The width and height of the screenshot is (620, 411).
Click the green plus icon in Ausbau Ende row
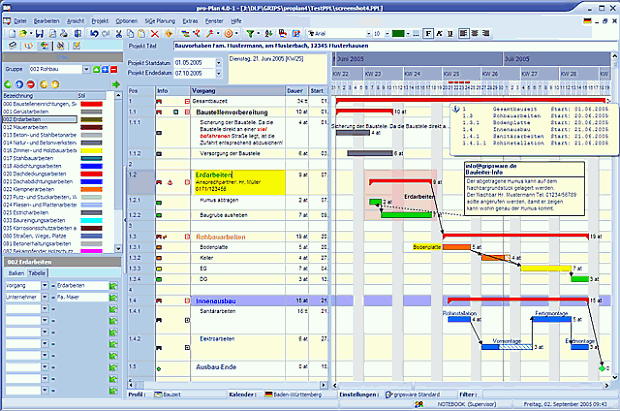click(x=159, y=369)
